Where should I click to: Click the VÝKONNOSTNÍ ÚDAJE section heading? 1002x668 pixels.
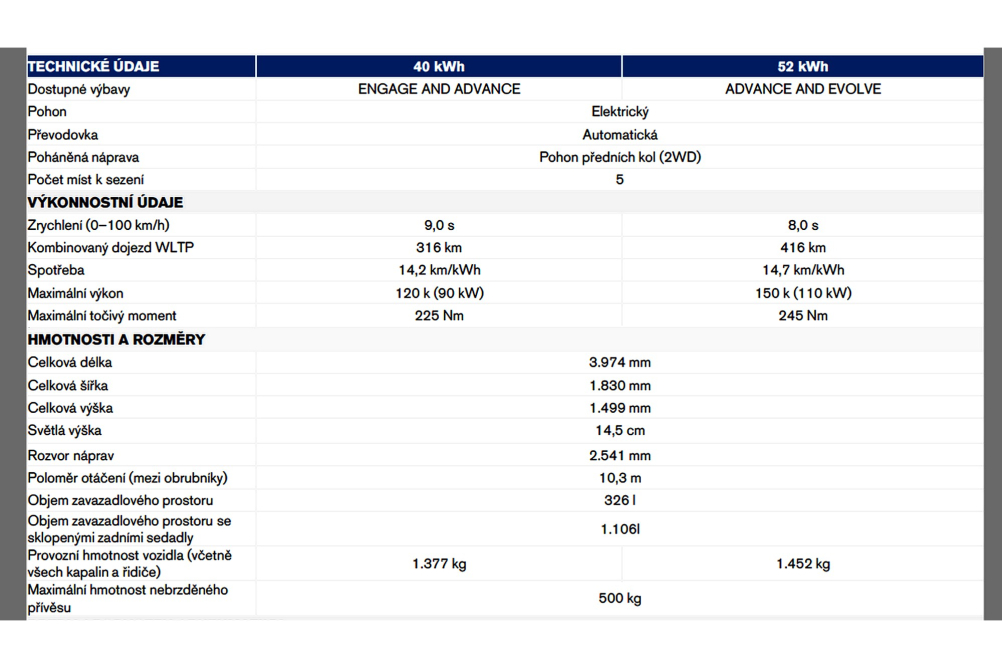point(105,203)
